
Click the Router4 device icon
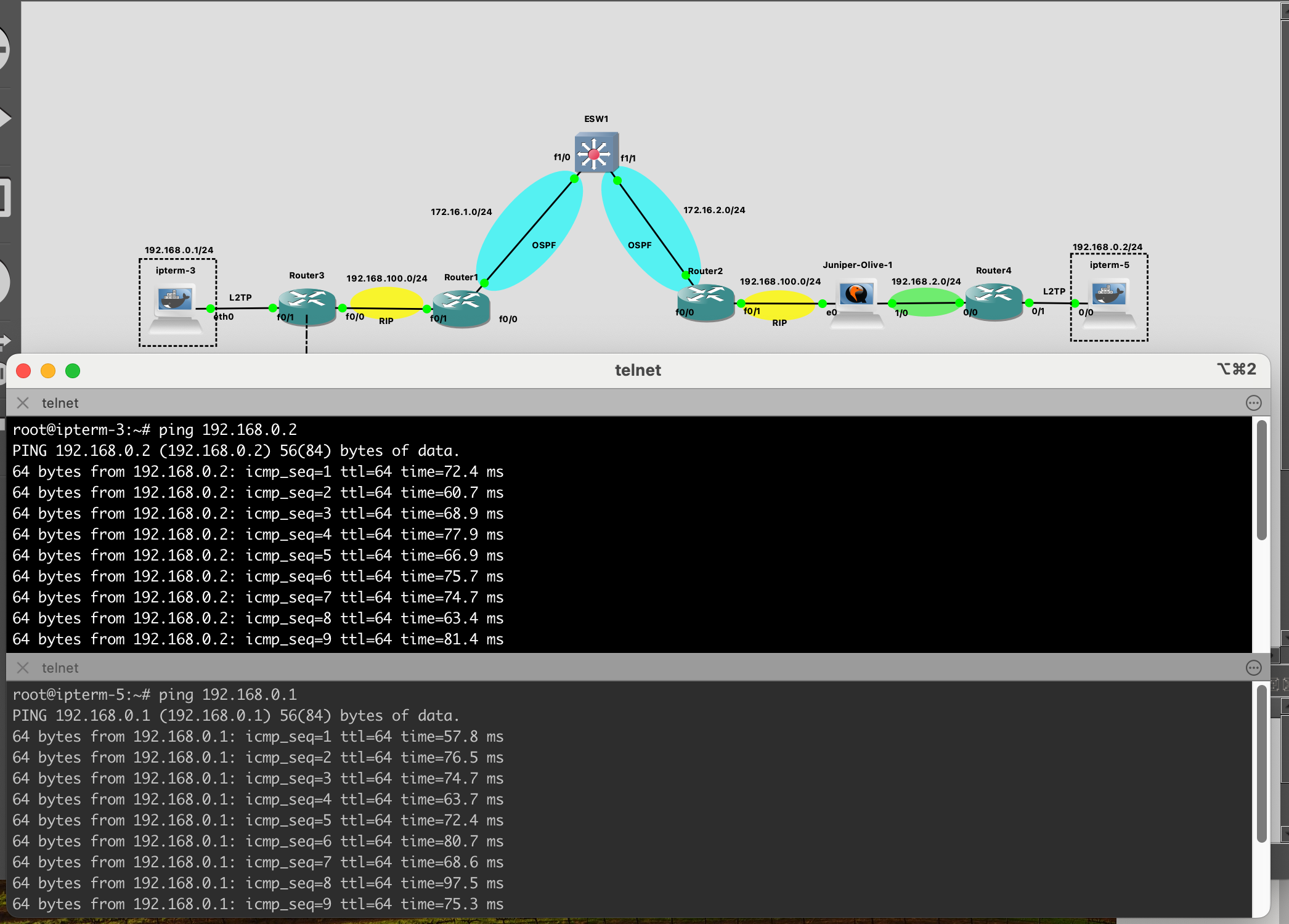(993, 301)
